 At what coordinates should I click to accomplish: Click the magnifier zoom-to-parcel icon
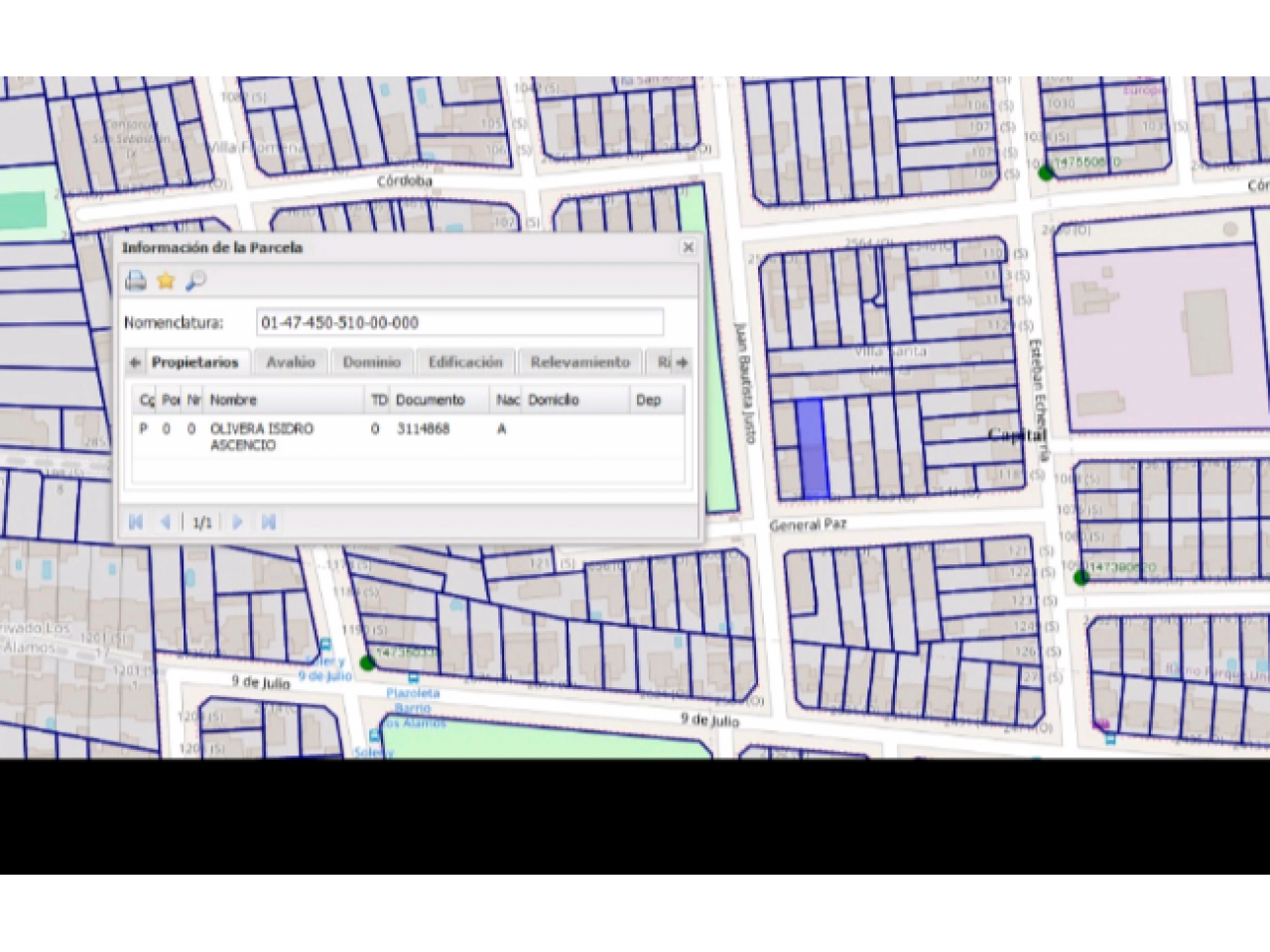point(195,282)
